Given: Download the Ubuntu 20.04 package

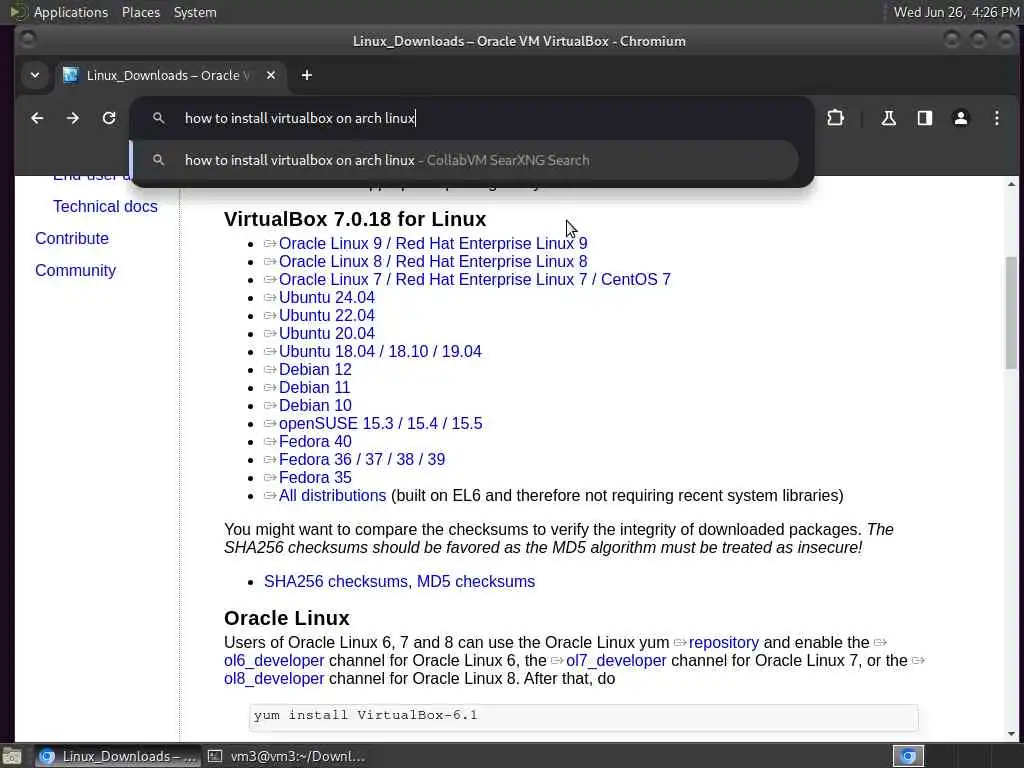Looking at the screenshot, I should (327, 334).
